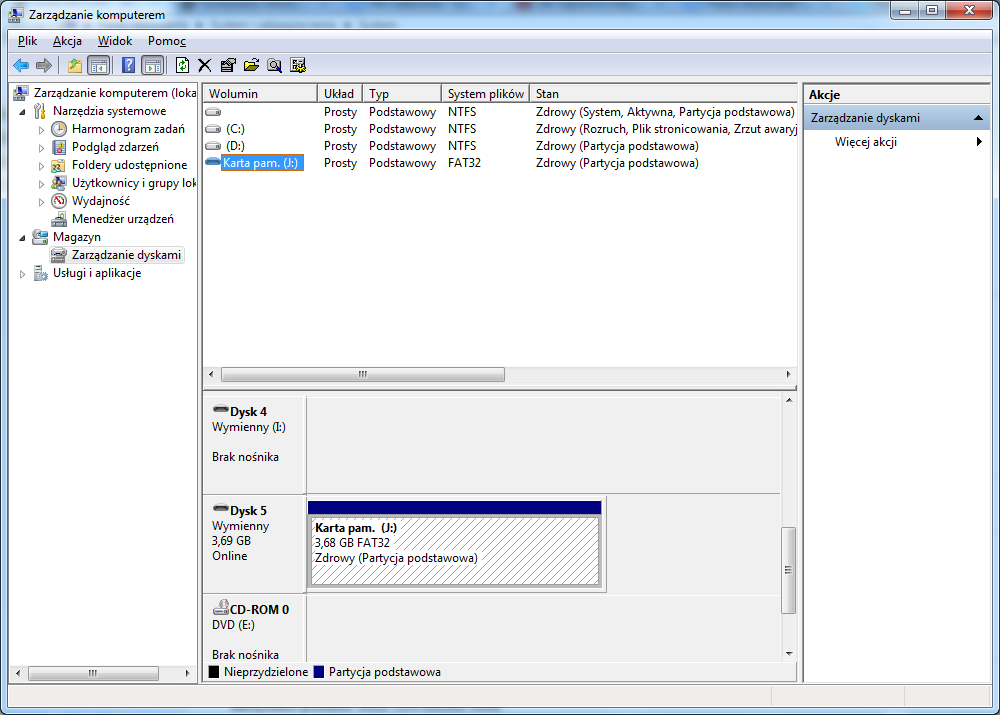1000x715 pixels.
Task: Collapse the Zarządzanie dyskami actions section
Action: click(x=978, y=118)
